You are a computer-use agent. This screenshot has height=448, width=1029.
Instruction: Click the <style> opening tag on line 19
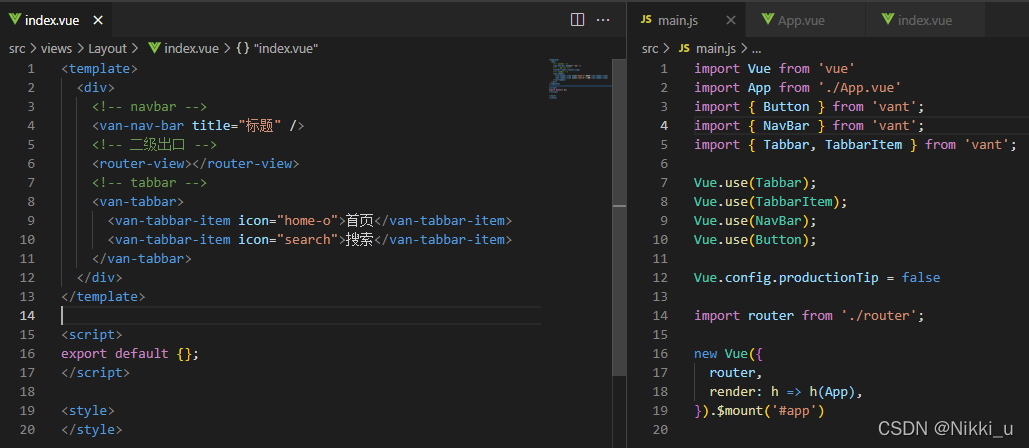[x=88, y=411]
